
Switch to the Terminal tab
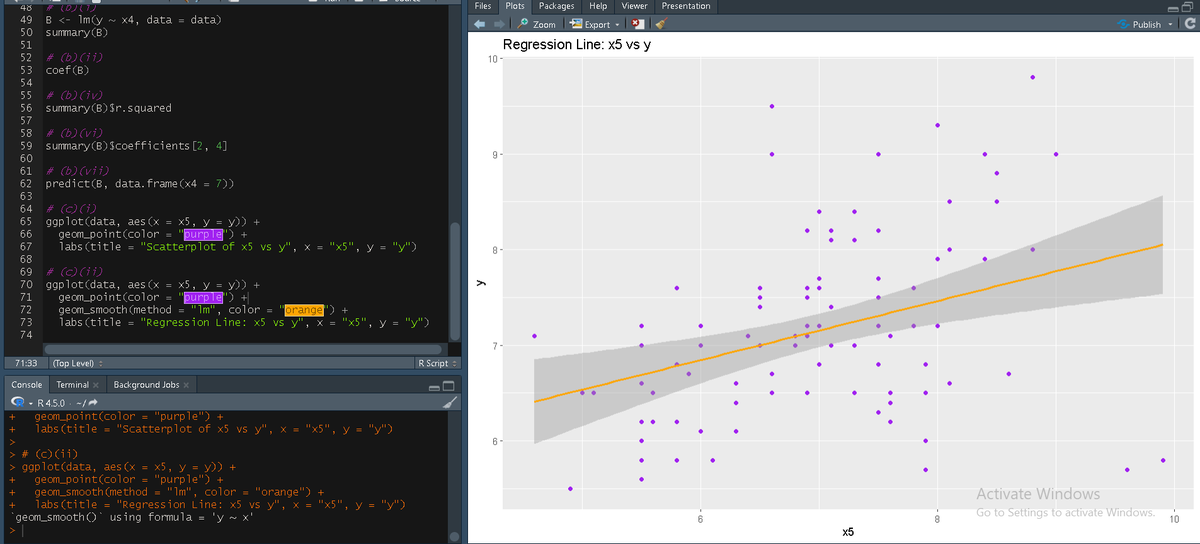[x=72, y=384]
